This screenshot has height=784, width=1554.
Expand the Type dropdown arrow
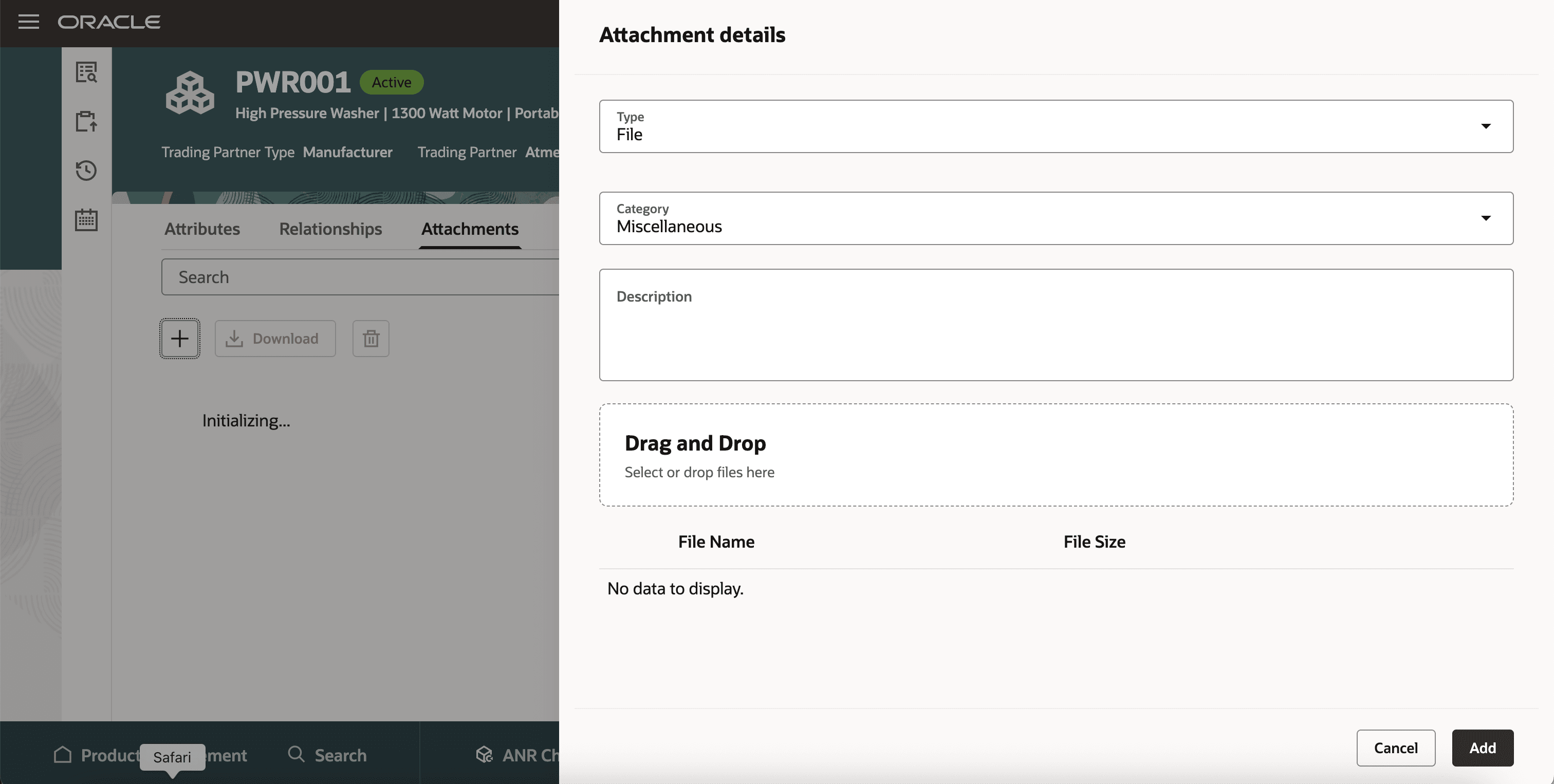point(1486,126)
